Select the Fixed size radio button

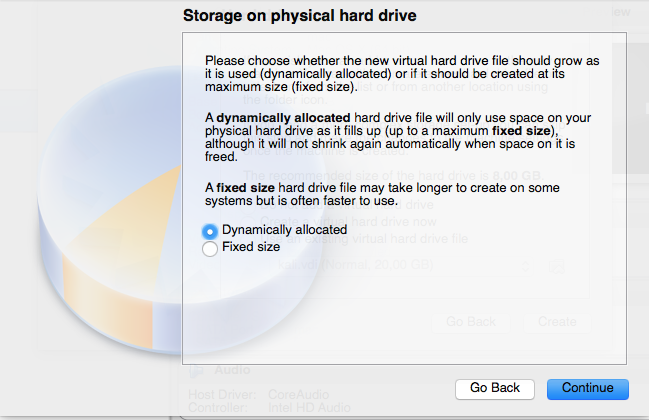coord(210,249)
